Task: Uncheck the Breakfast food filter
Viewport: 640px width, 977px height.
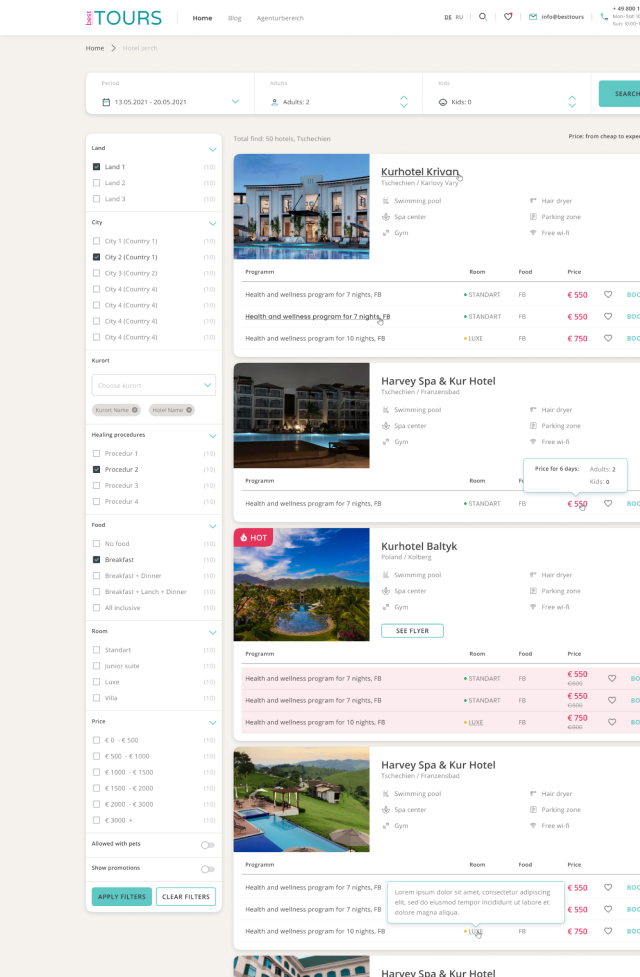Action: pos(96,560)
